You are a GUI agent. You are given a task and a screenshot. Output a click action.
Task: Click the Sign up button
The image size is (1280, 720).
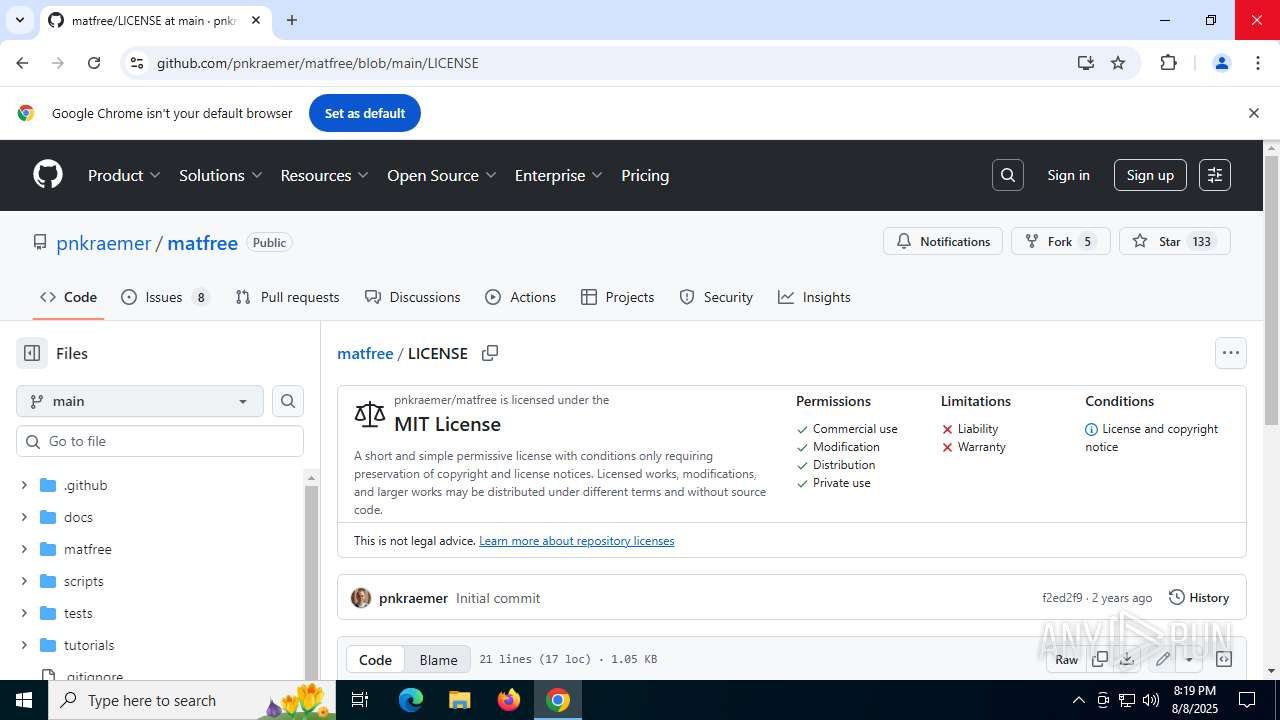pyautogui.click(x=1150, y=175)
